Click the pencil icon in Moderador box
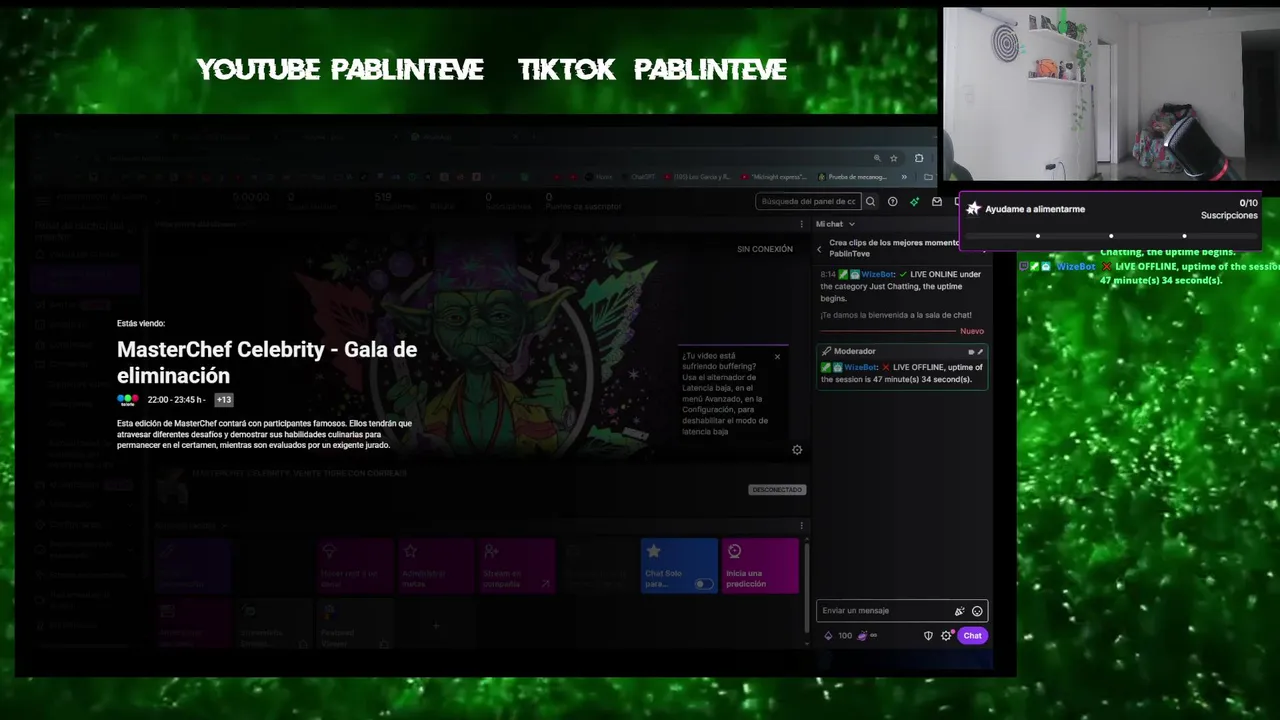1280x720 pixels. coord(980,352)
